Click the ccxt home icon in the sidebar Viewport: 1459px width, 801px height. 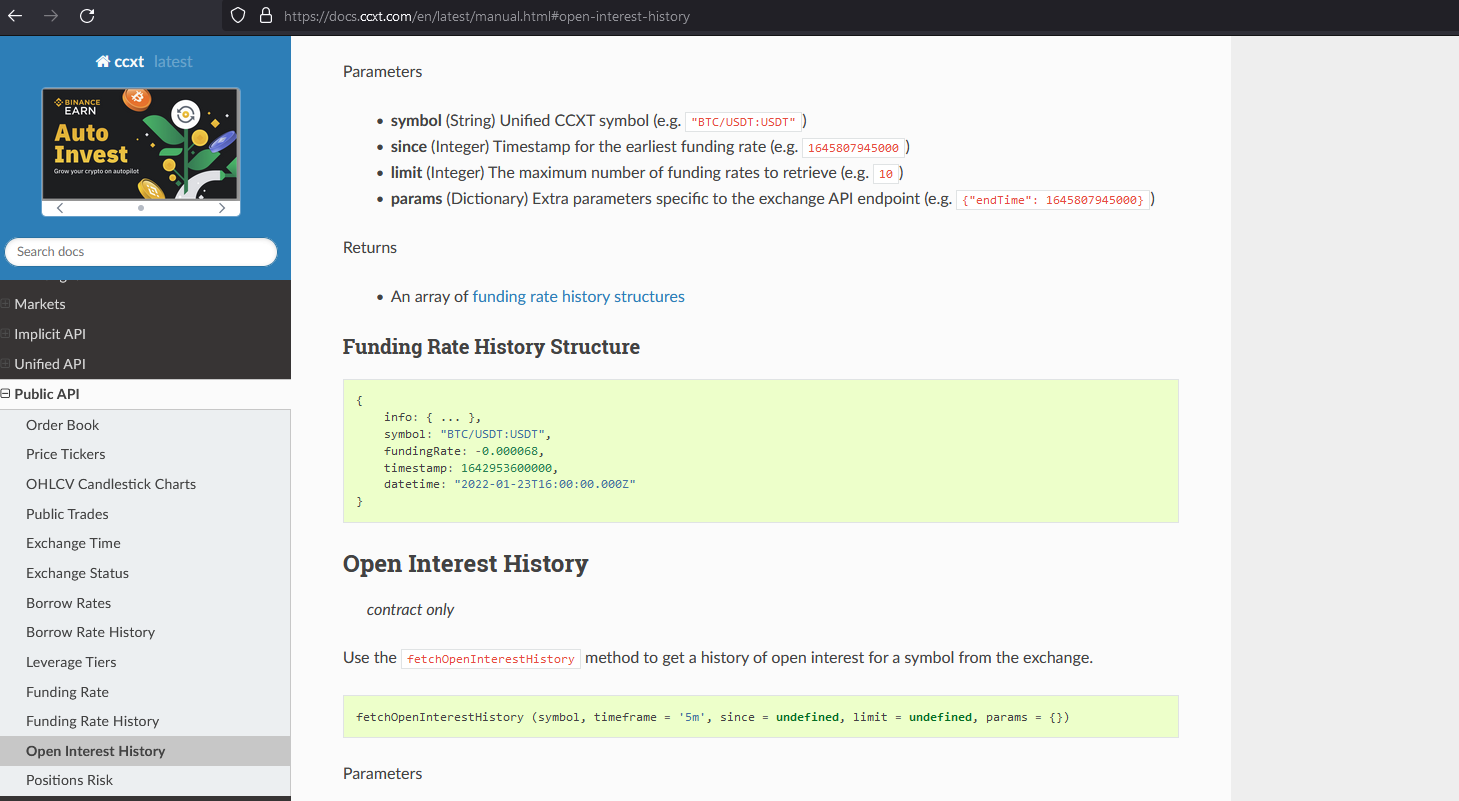101,61
